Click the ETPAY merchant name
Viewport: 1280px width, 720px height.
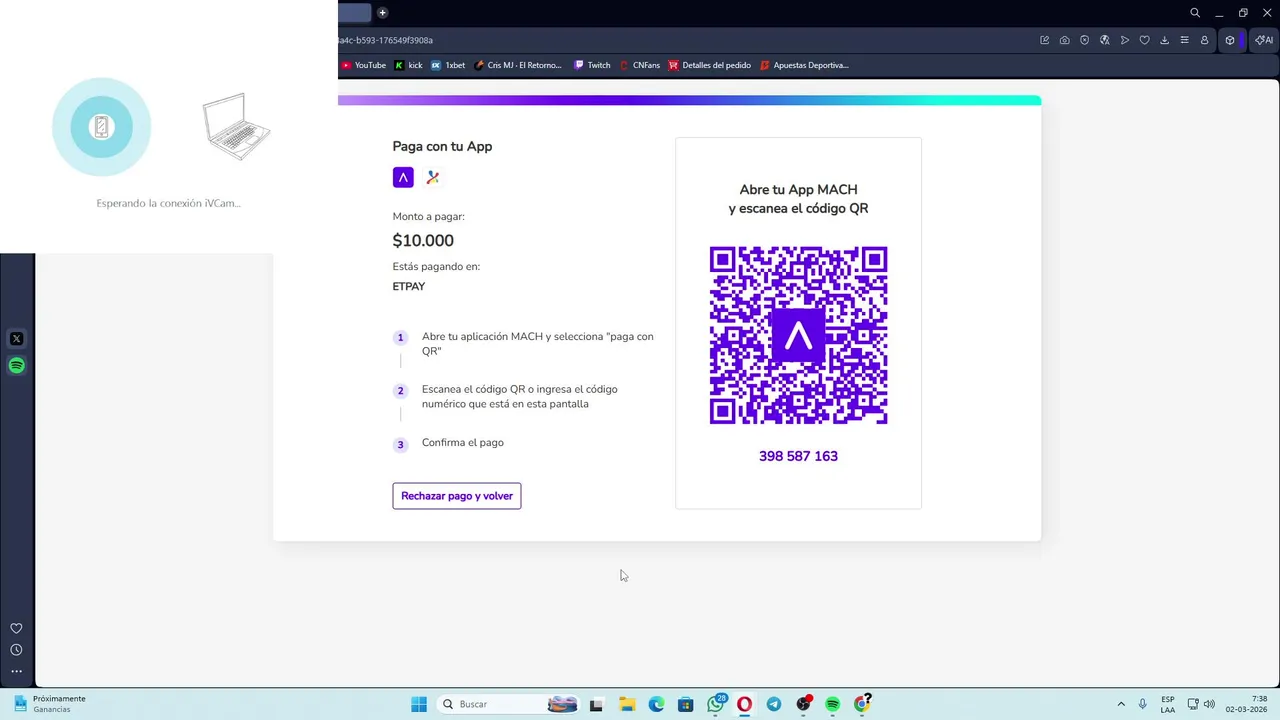coord(409,287)
